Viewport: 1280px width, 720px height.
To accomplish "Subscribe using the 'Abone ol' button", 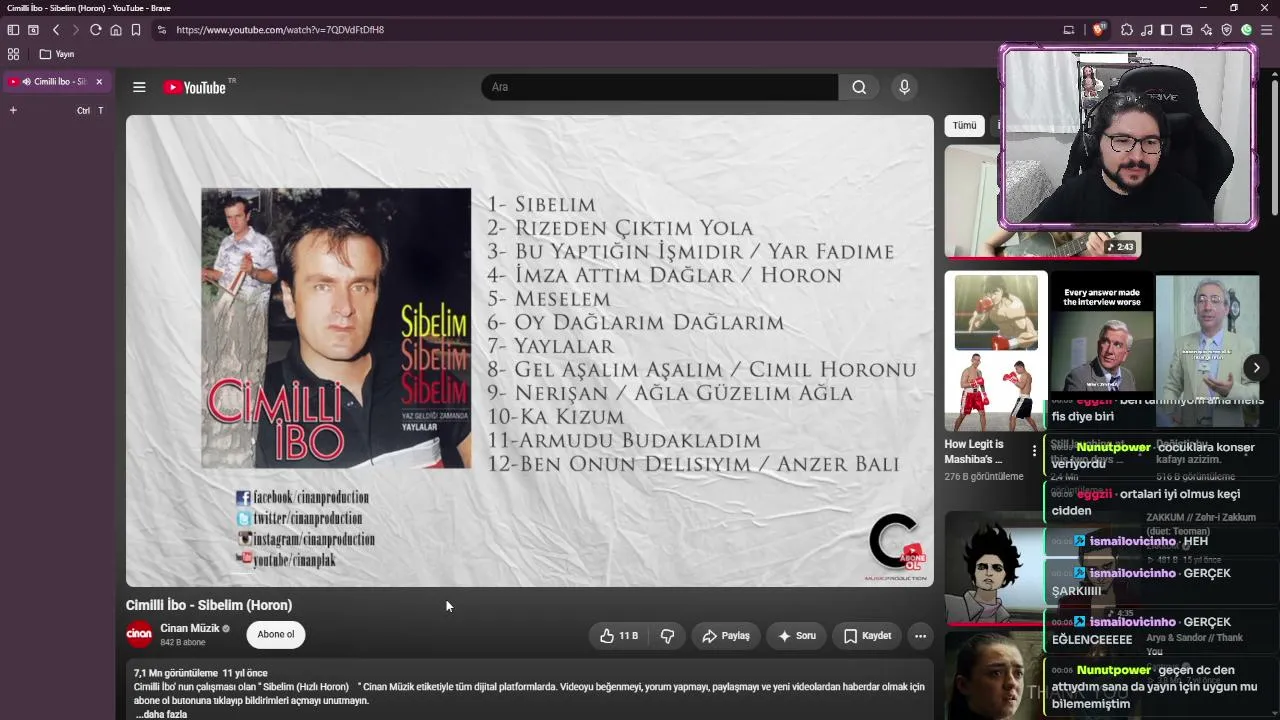I will point(276,634).
